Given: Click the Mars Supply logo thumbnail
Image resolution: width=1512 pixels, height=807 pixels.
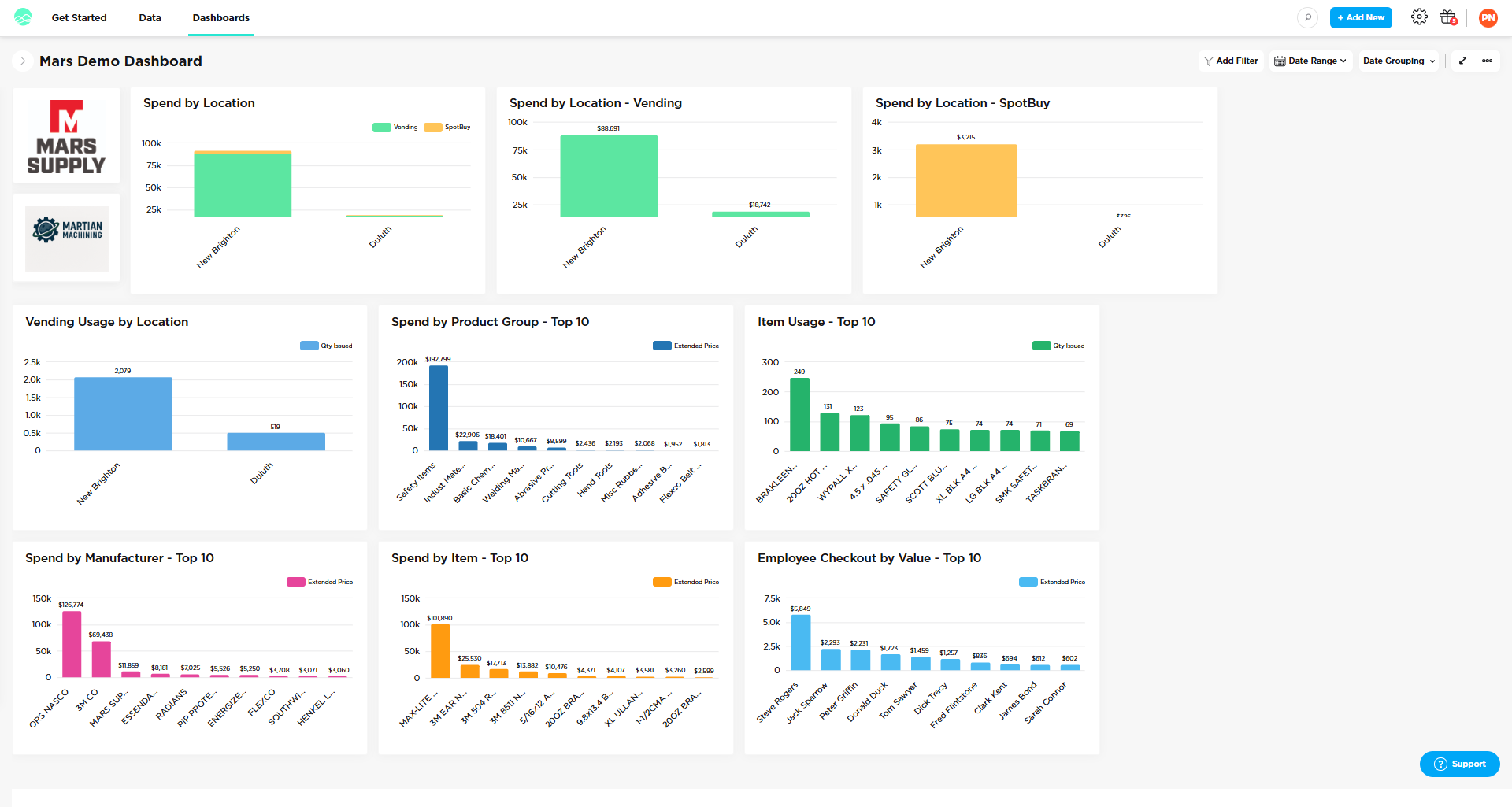Looking at the screenshot, I should point(66,135).
